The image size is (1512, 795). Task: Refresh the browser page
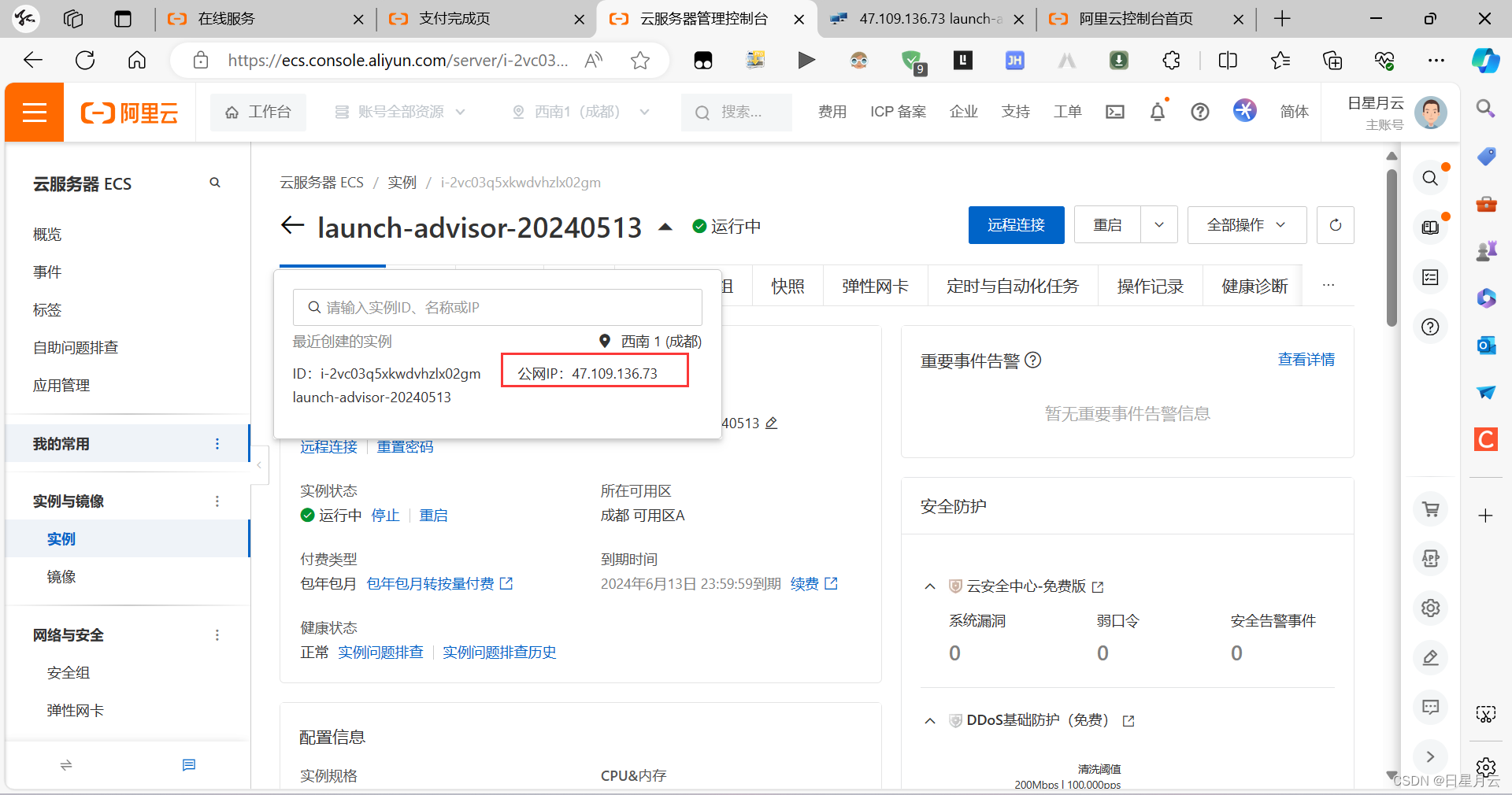point(85,61)
